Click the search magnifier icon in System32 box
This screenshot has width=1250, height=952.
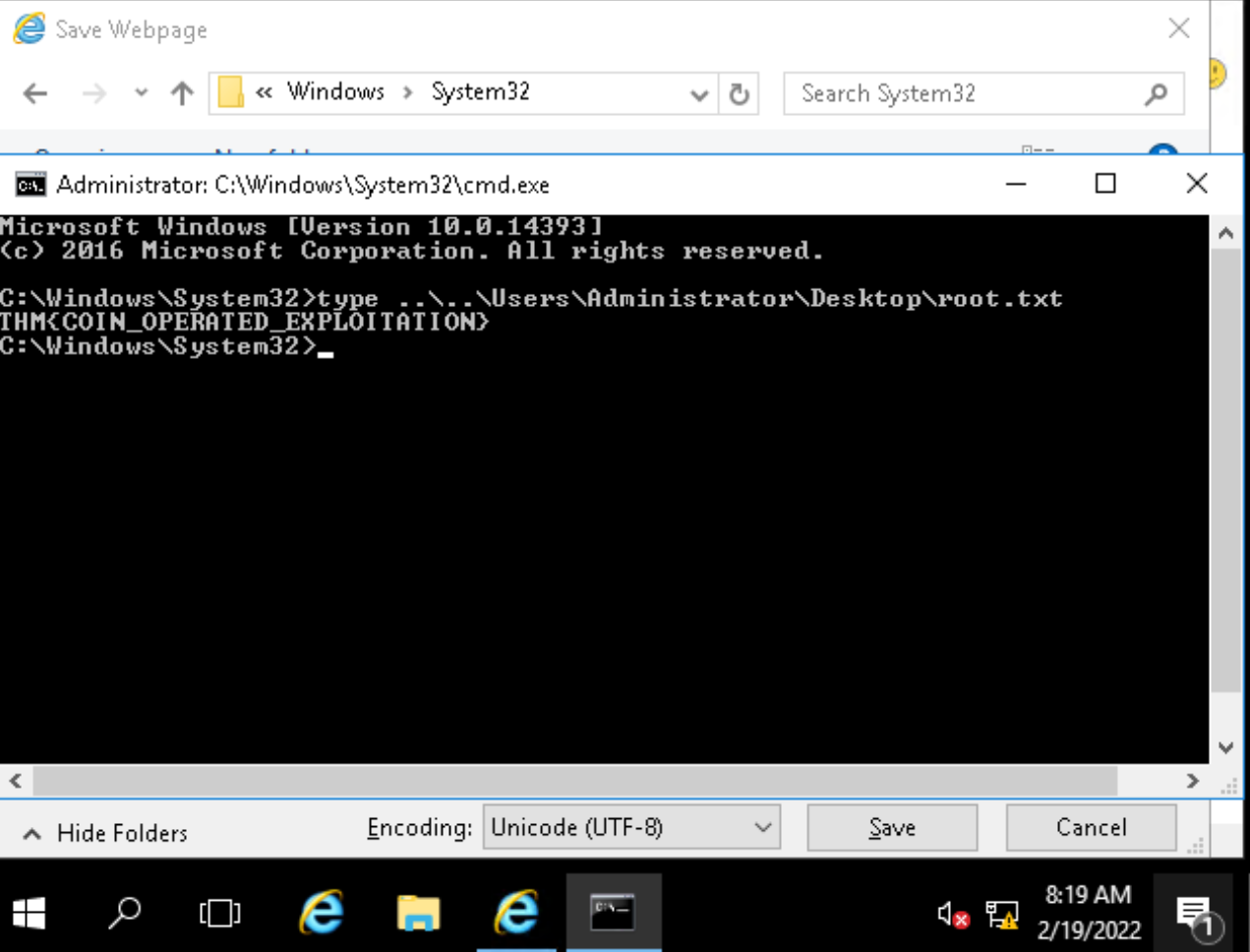[1156, 94]
